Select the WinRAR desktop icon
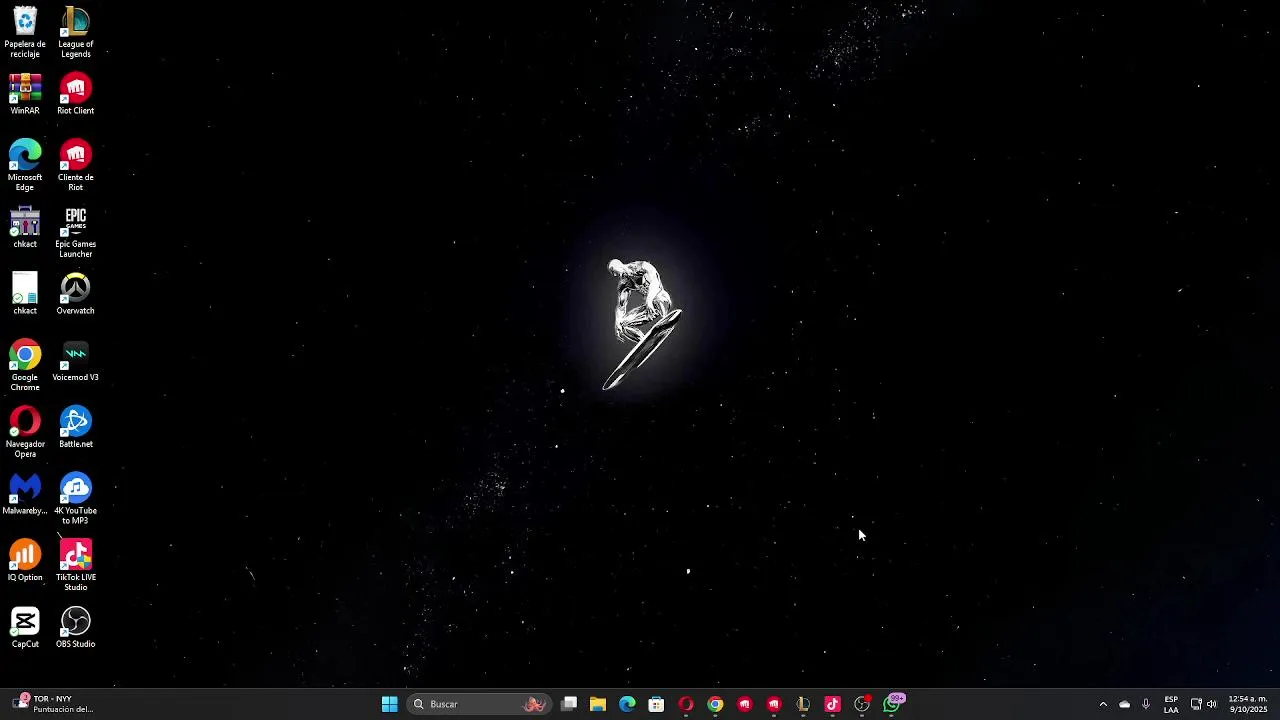1280x720 pixels. pos(25,95)
